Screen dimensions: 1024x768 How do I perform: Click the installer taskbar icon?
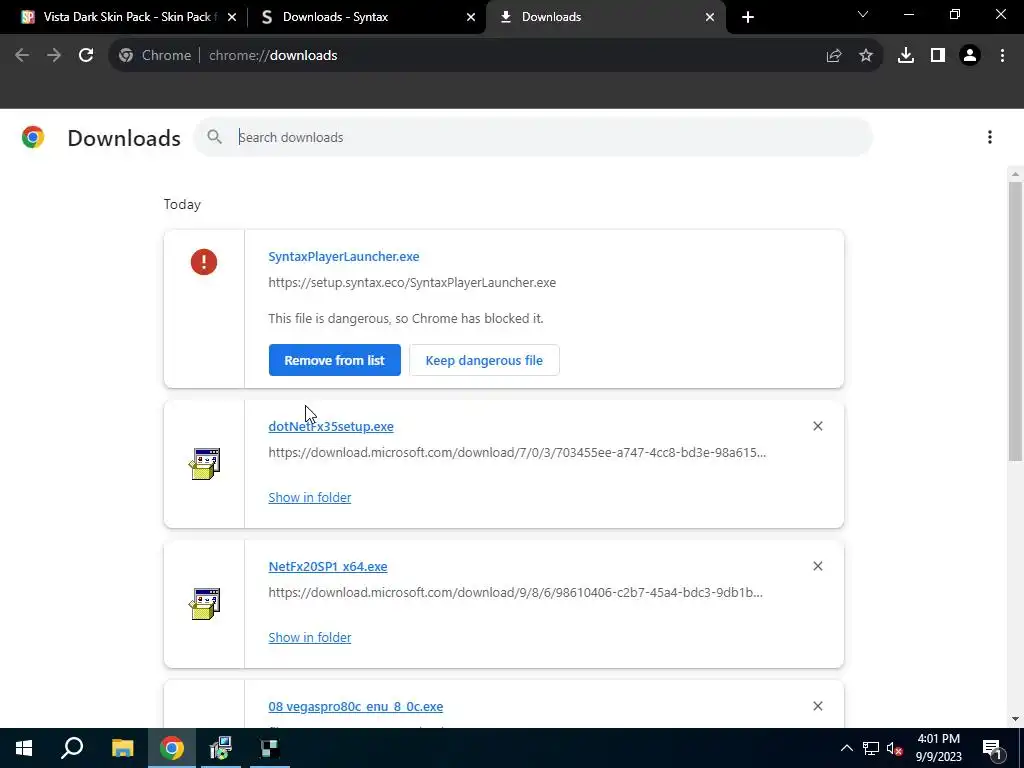pos(221,748)
